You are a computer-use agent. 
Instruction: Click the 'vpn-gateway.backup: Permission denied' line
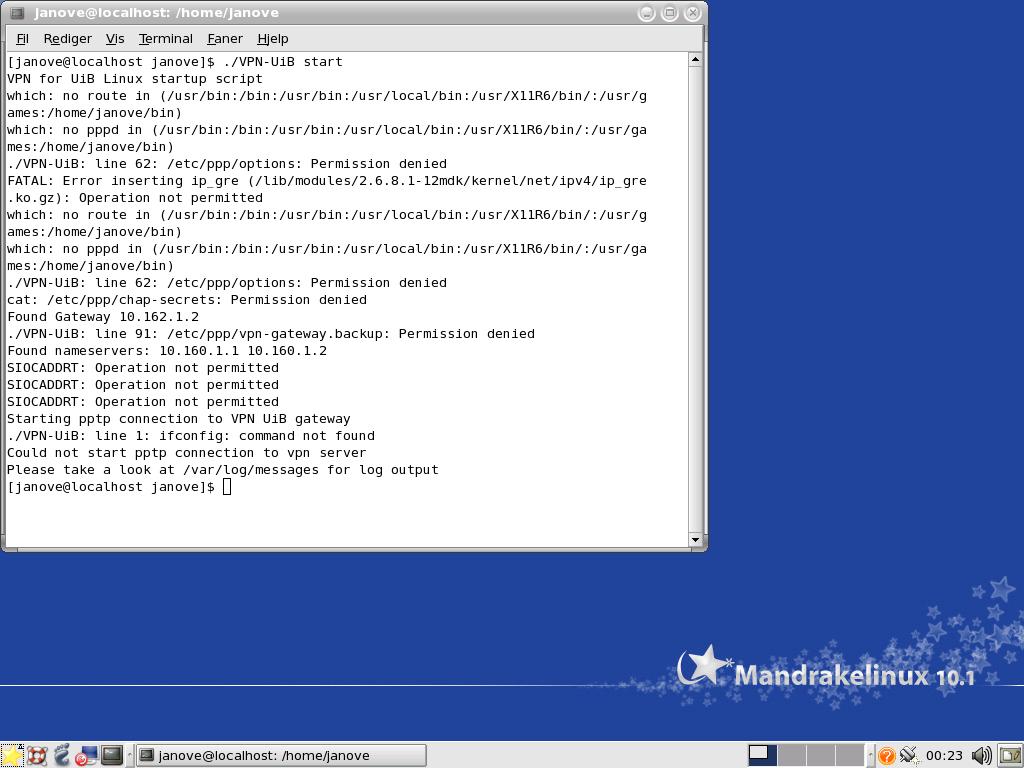[270, 334]
